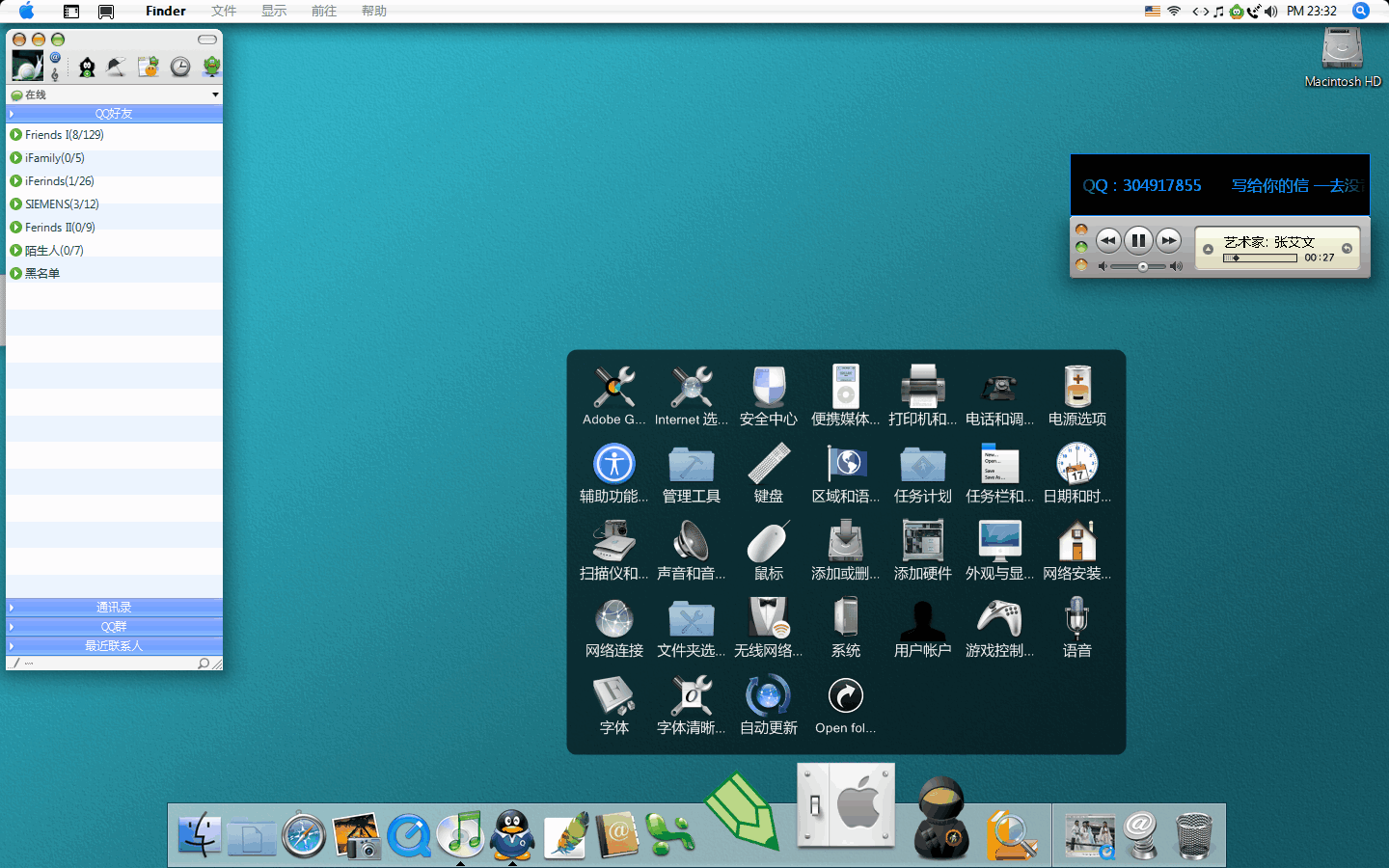Open the 前往 menu in menu bar
The height and width of the screenshot is (868, 1389).
point(324,11)
